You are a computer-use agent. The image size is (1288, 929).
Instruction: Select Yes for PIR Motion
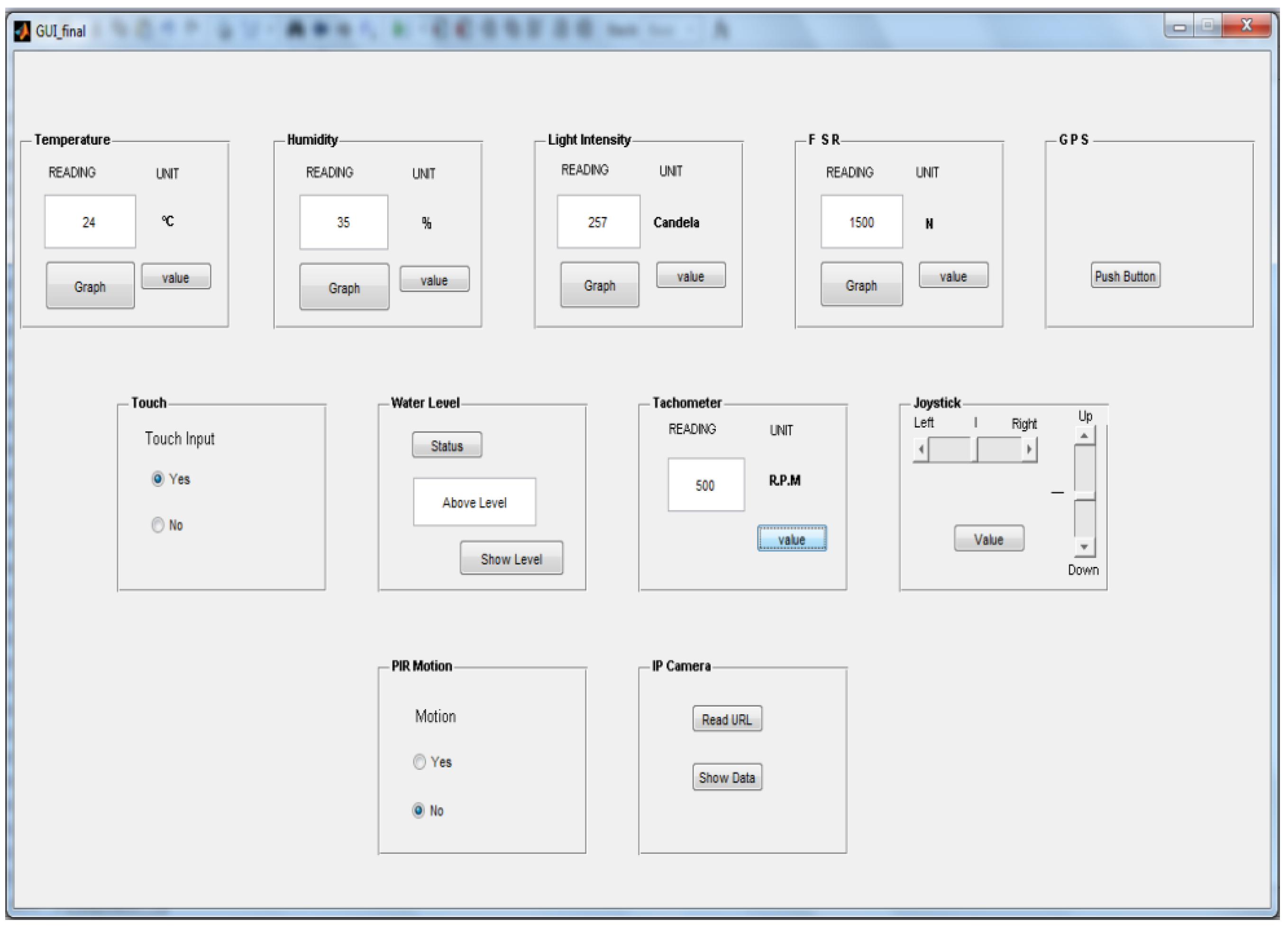[419, 762]
